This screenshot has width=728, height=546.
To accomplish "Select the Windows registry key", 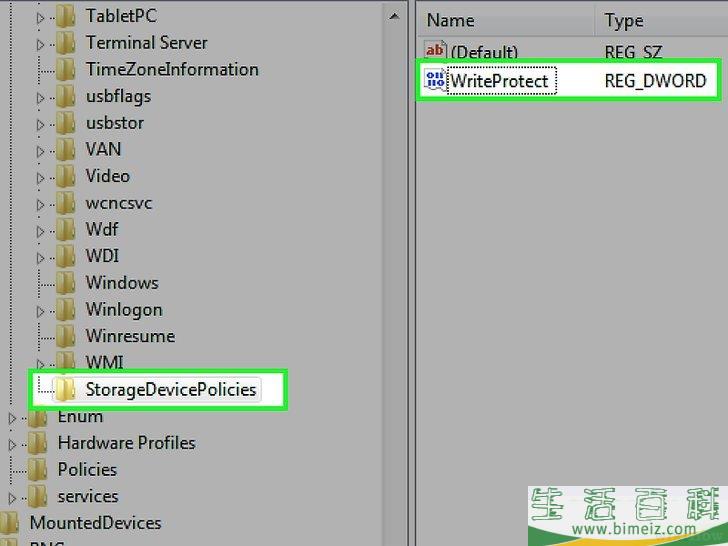I will click(121, 283).
